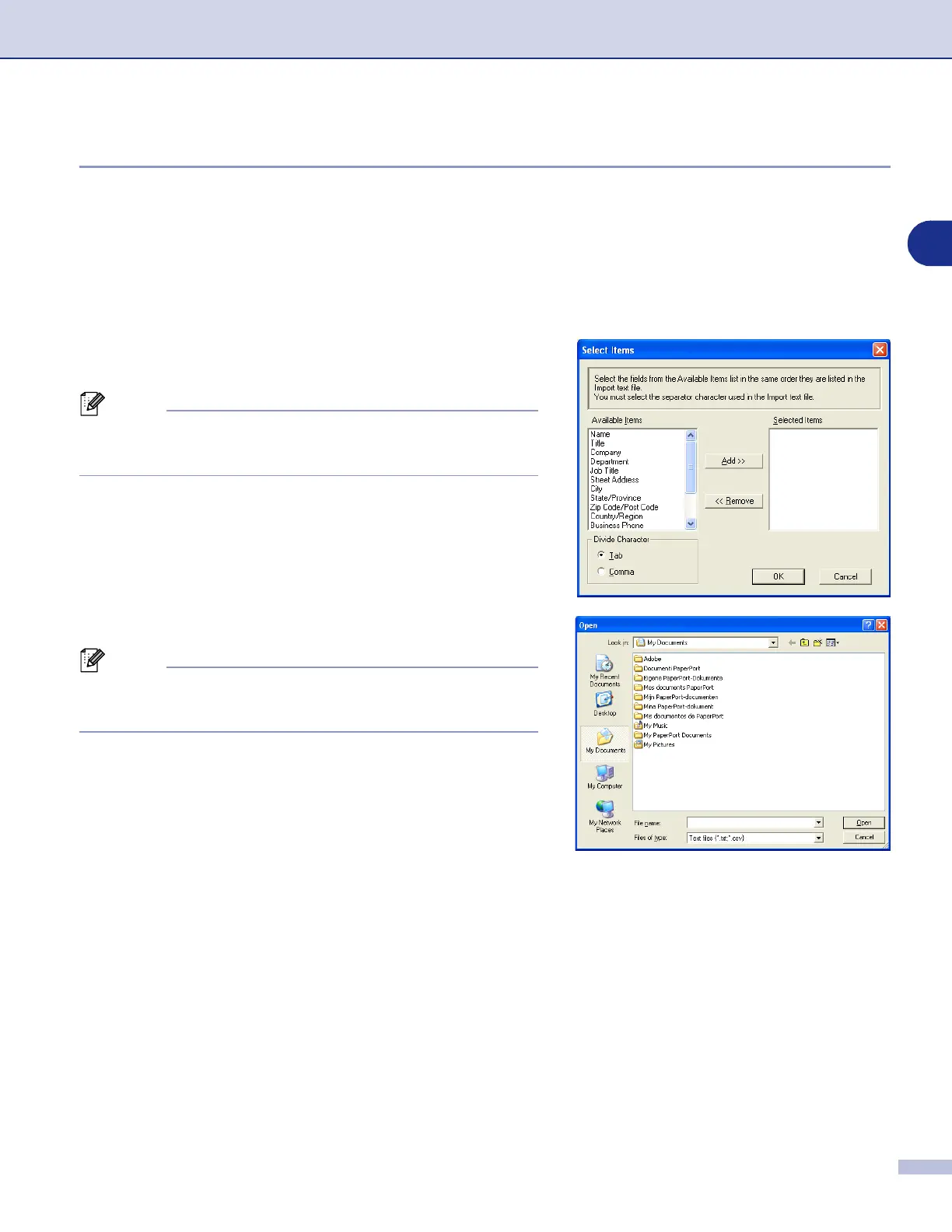Viewport: 952px width, 1232px height.
Task: Click Available Items scrollbar thumb
Action: [x=691, y=467]
